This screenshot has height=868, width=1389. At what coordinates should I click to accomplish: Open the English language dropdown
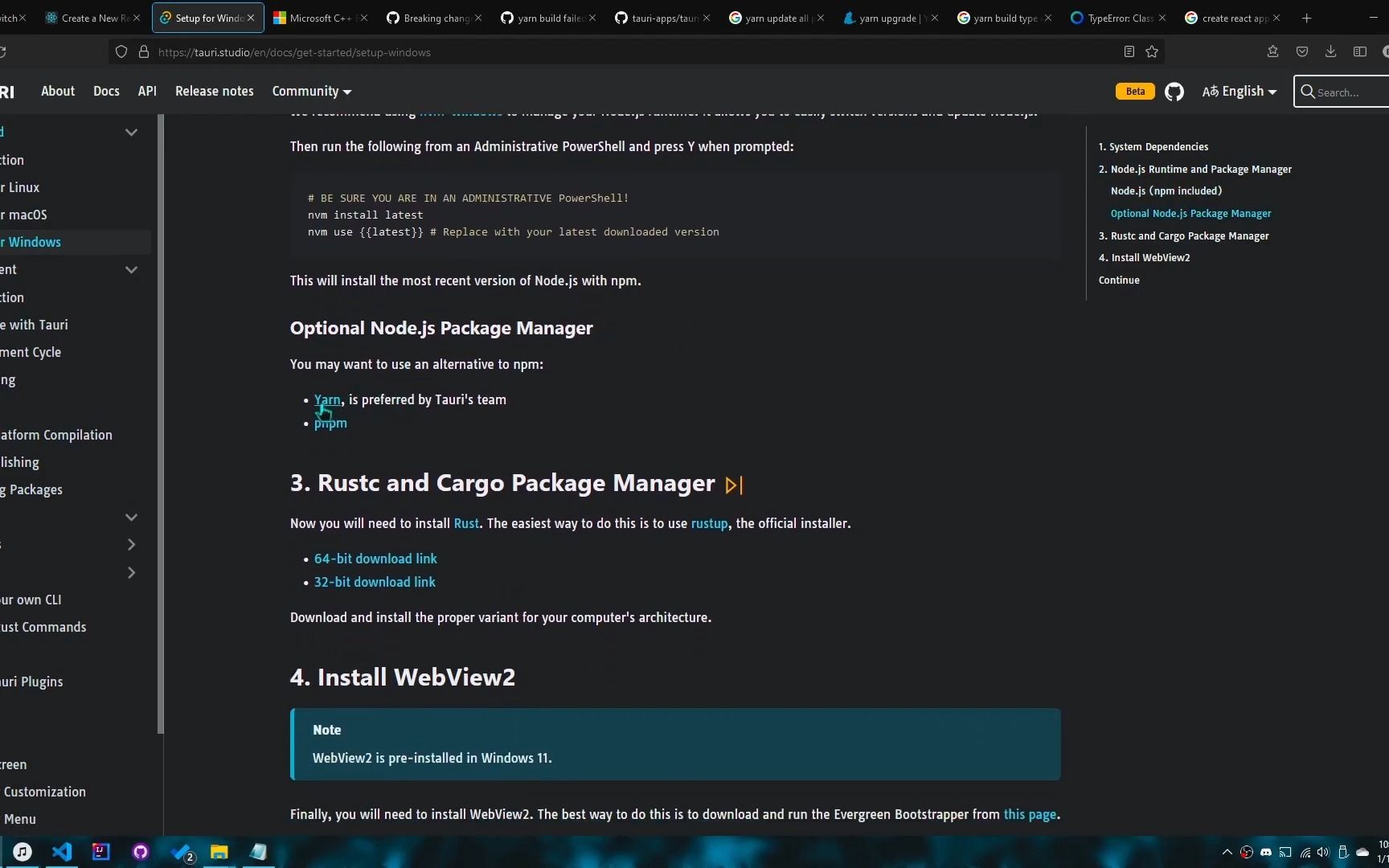click(1239, 92)
